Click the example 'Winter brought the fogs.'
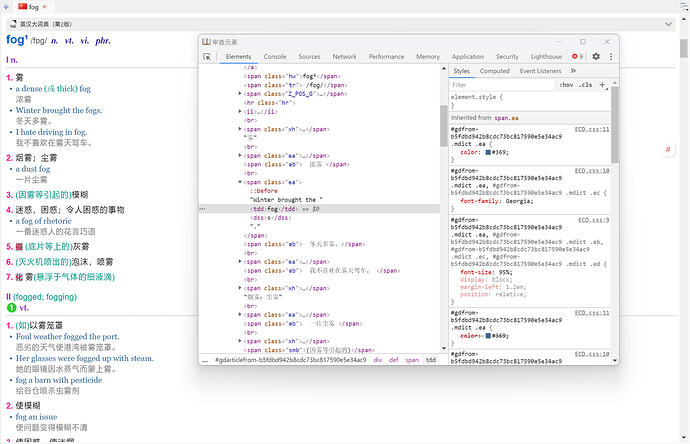Image resolution: width=690 pixels, height=444 pixels. [59, 110]
